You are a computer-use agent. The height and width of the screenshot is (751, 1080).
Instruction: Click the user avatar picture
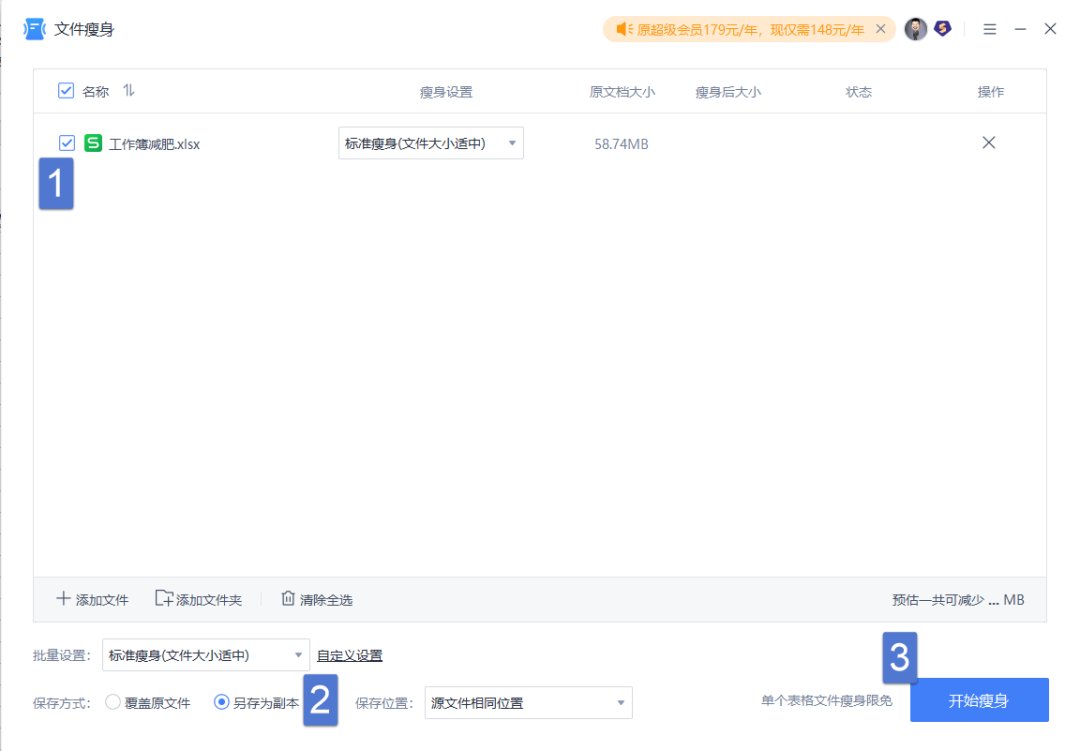point(915,29)
